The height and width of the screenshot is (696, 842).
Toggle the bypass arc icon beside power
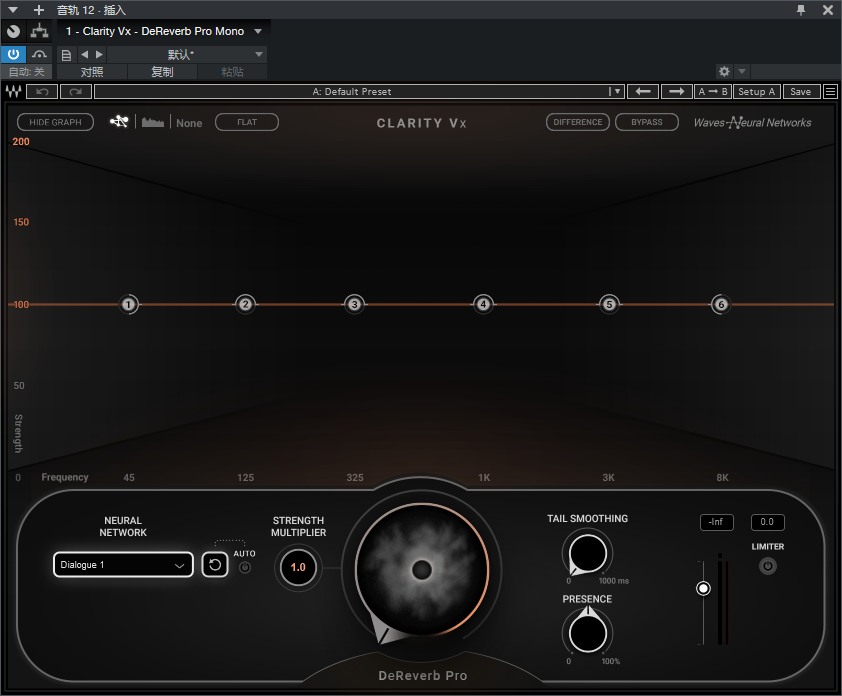(x=39, y=54)
